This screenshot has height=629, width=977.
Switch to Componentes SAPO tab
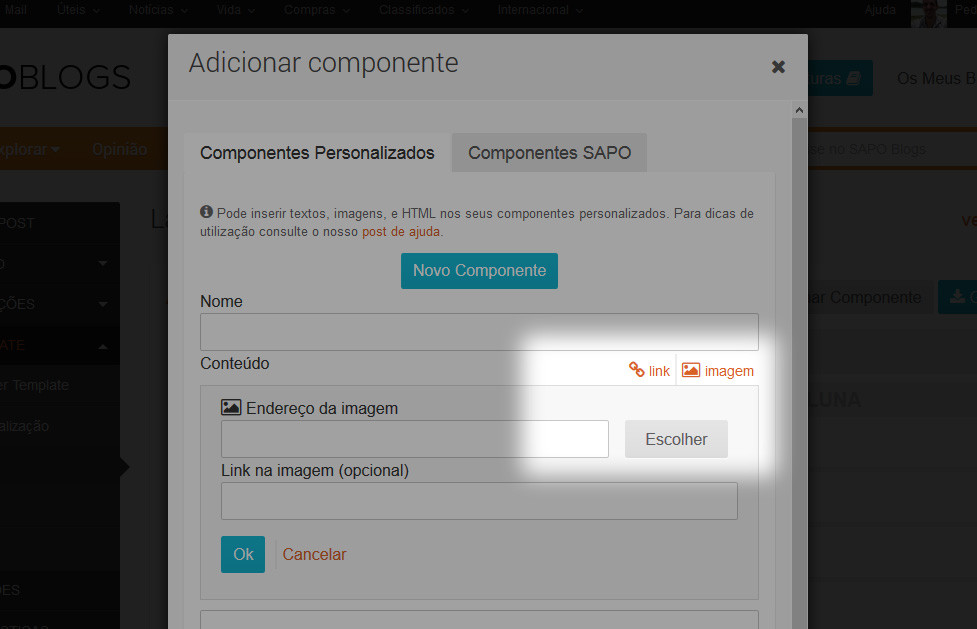pos(549,153)
